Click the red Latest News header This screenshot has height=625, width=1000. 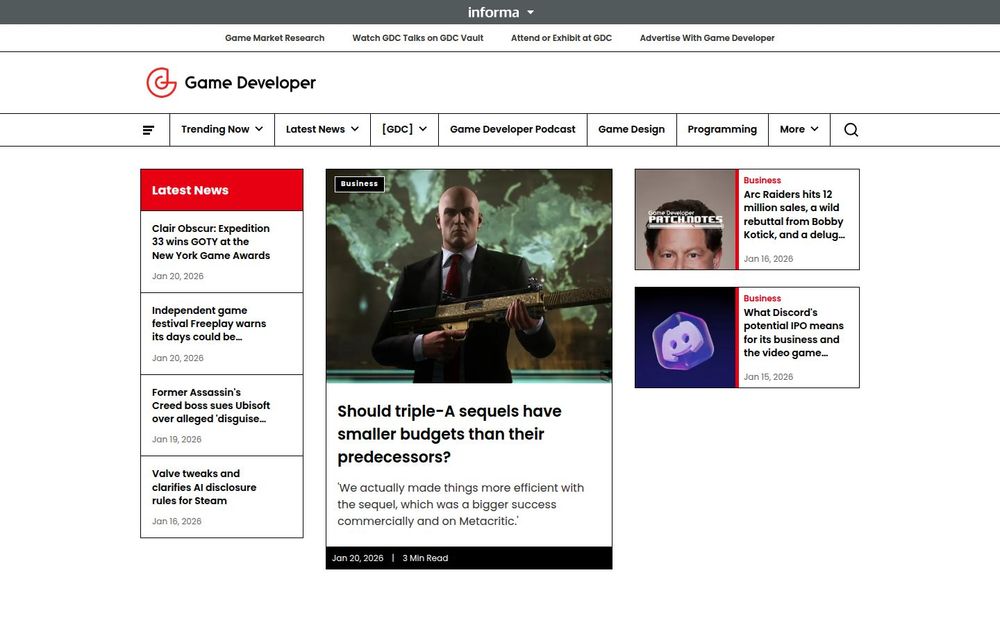pyautogui.click(x=222, y=190)
